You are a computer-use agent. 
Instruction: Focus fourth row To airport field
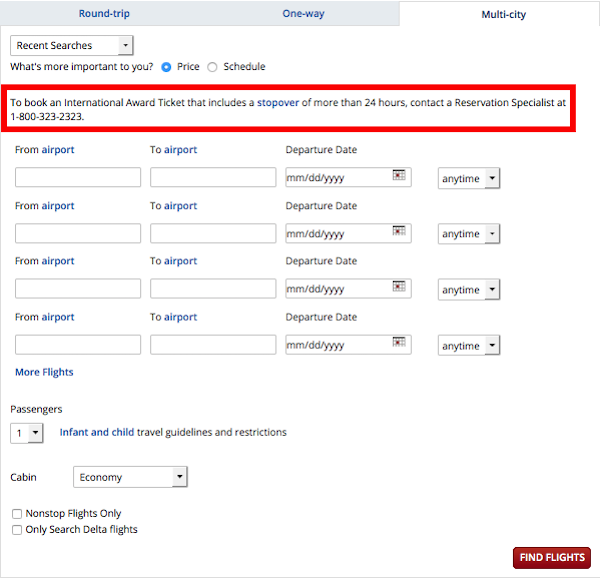[213, 345]
